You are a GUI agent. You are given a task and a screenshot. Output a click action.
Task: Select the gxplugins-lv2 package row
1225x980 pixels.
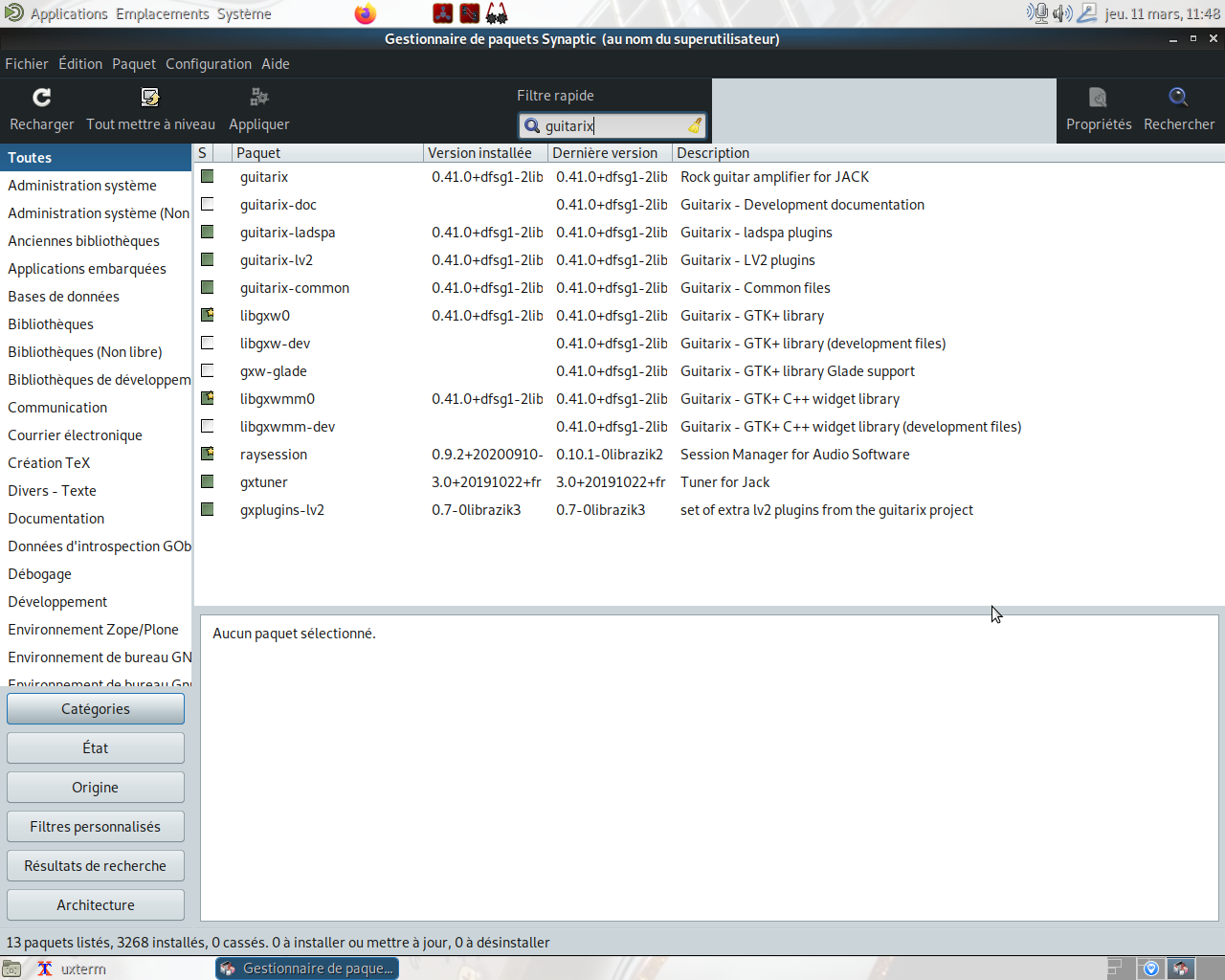click(708, 510)
